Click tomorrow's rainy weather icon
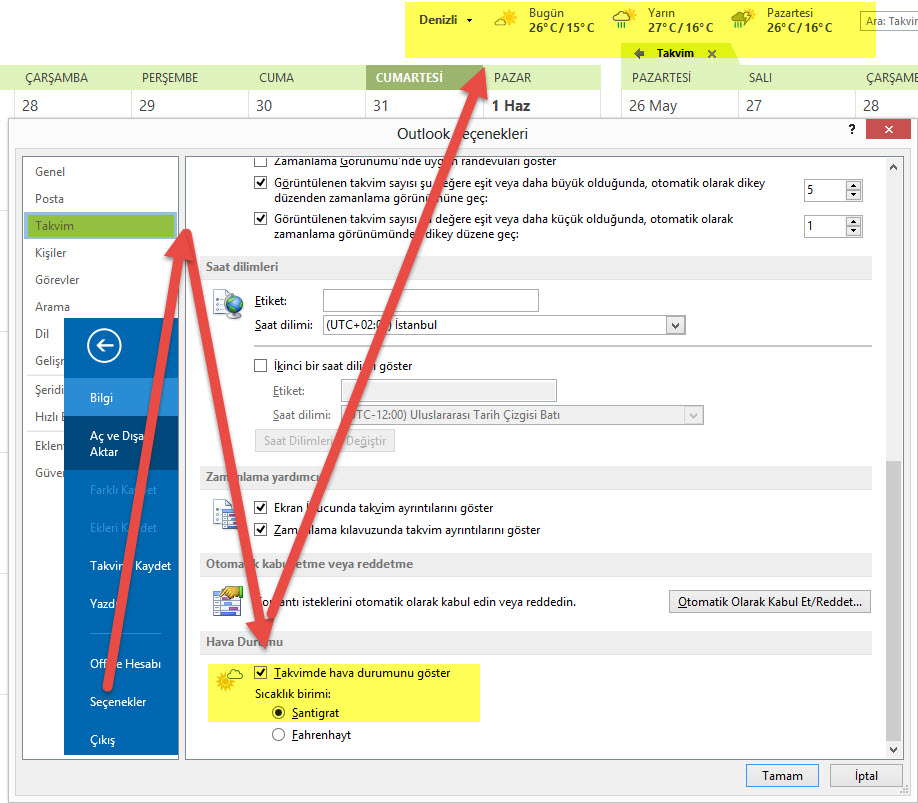Viewport: 918px width, 803px height. coord(624,18)
